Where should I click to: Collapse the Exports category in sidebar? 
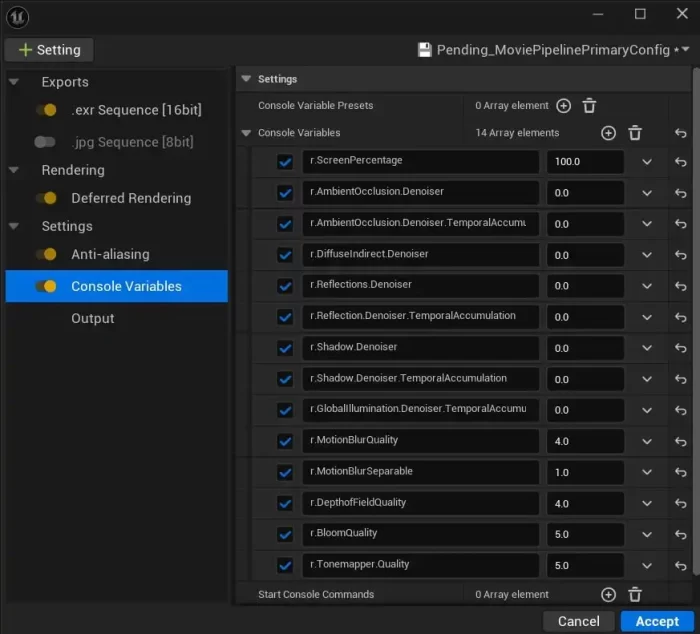(14, 82)
